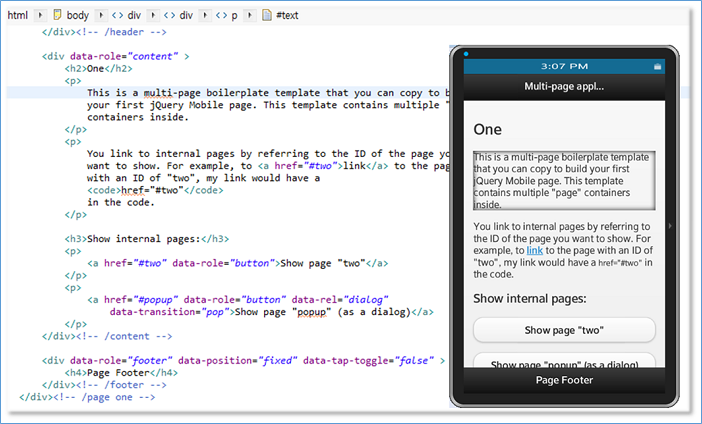Click the highlighted paragraph in phone preview

click(x=564, y=181)
